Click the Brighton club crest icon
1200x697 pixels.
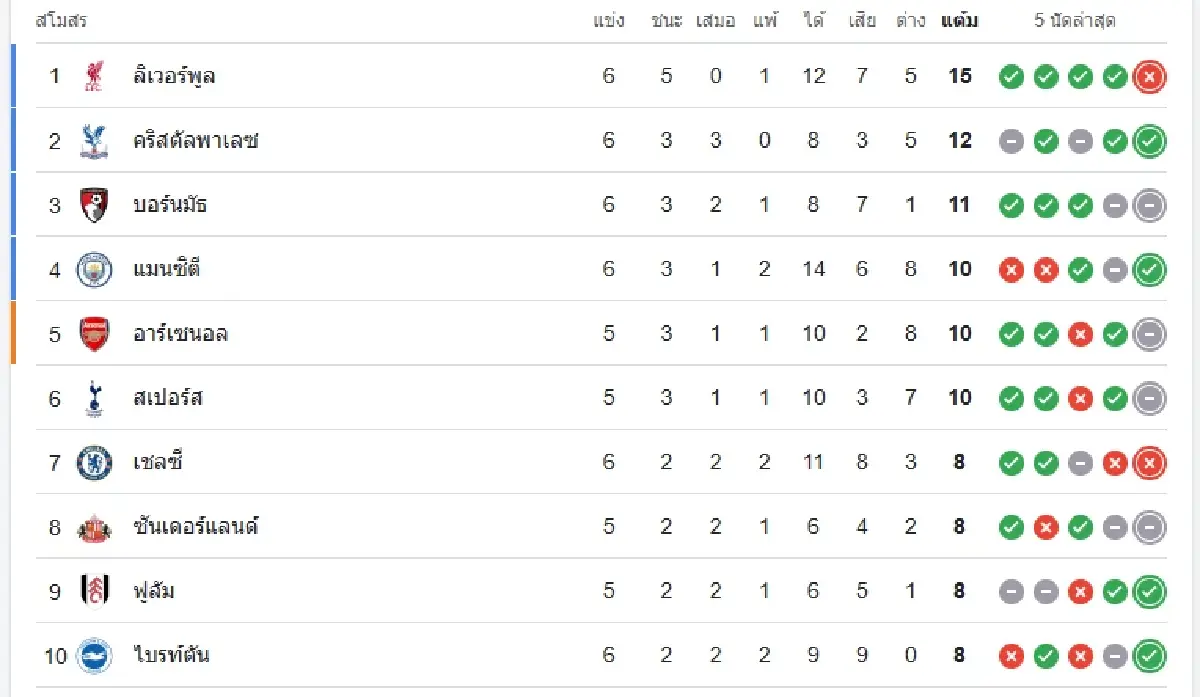(94, 656)
